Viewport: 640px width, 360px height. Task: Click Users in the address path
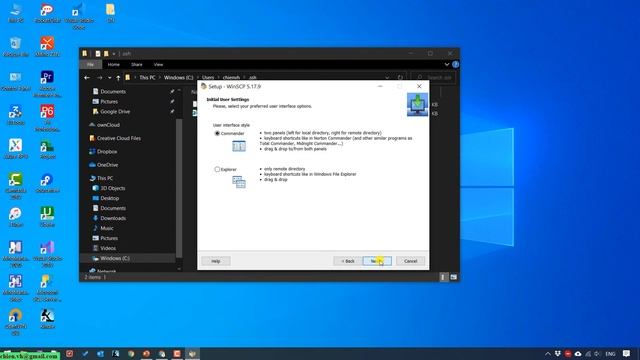pyautogui.click(x=208, y=78)
